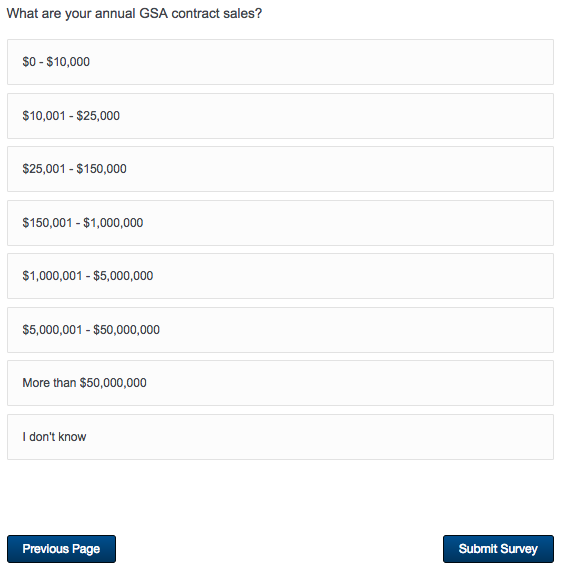Finish by submitting the survey

(x=499, y=549)
